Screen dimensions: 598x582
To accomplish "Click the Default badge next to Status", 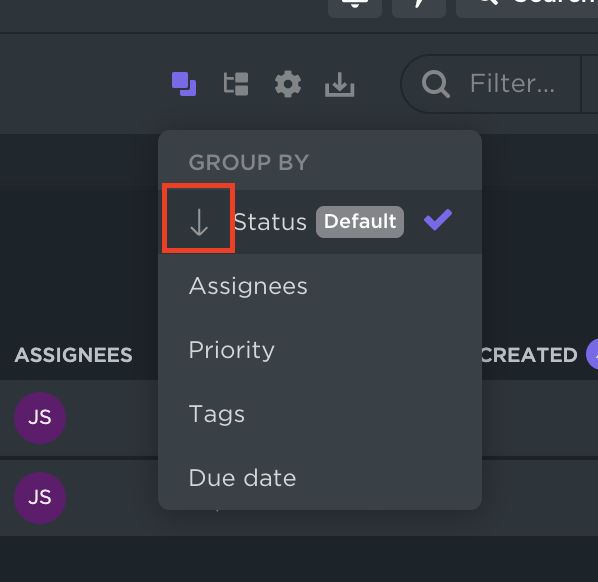I will [360, 222].
